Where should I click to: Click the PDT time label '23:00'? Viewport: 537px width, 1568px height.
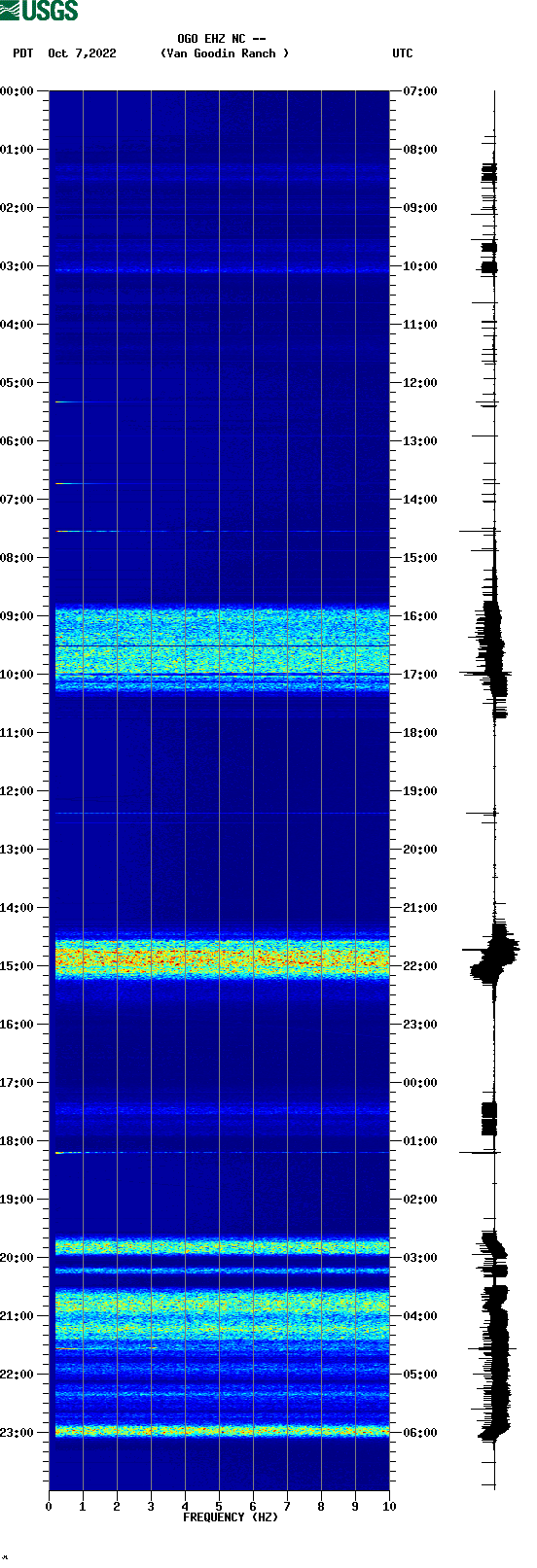click(18, 1433)
